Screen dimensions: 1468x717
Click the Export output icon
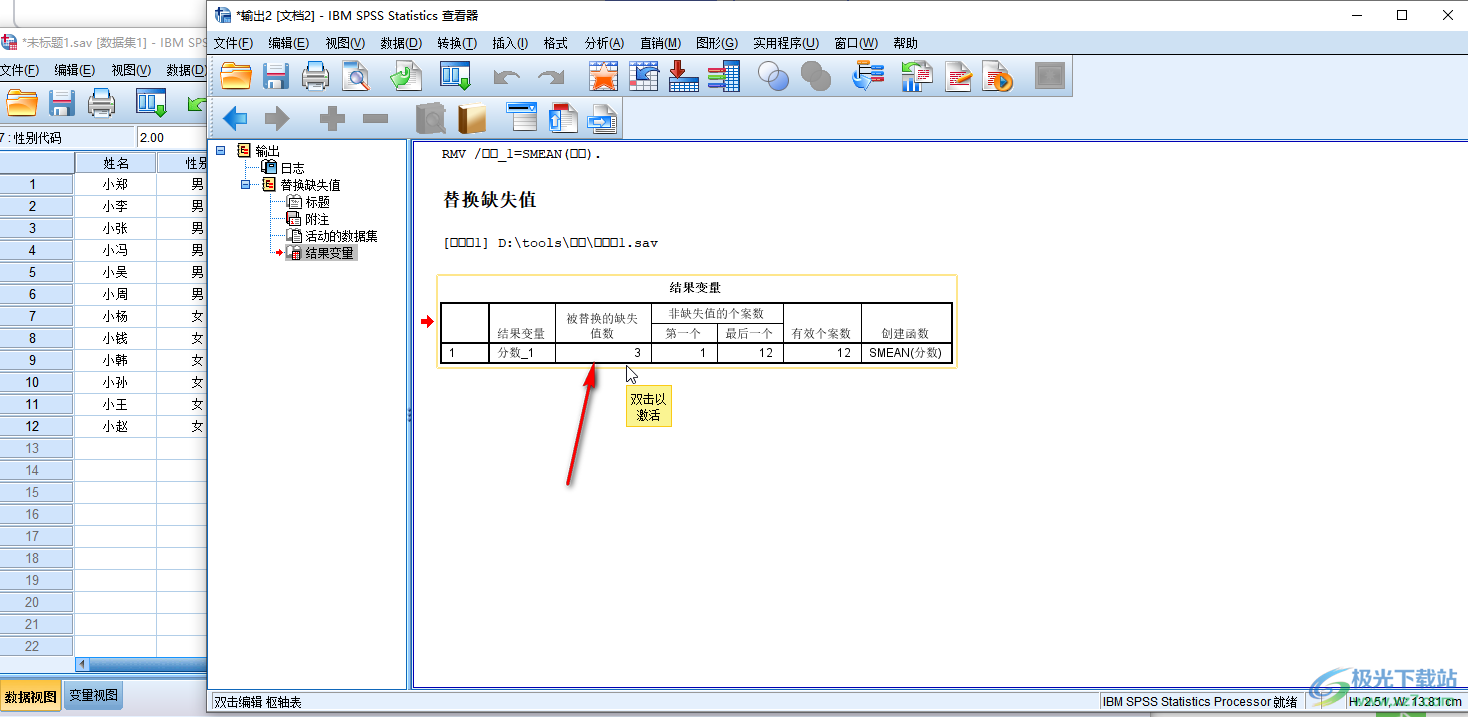406,76
